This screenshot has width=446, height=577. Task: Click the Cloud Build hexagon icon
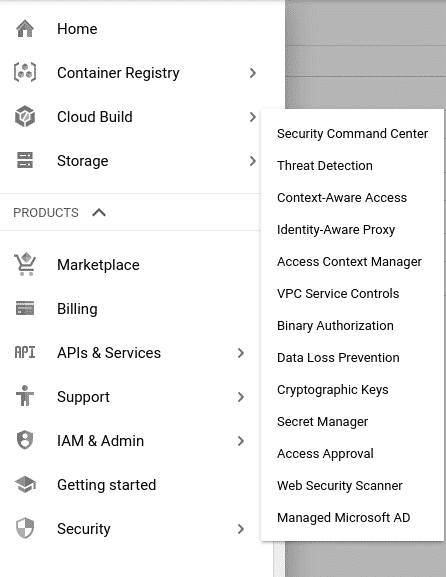click(25, 116)
